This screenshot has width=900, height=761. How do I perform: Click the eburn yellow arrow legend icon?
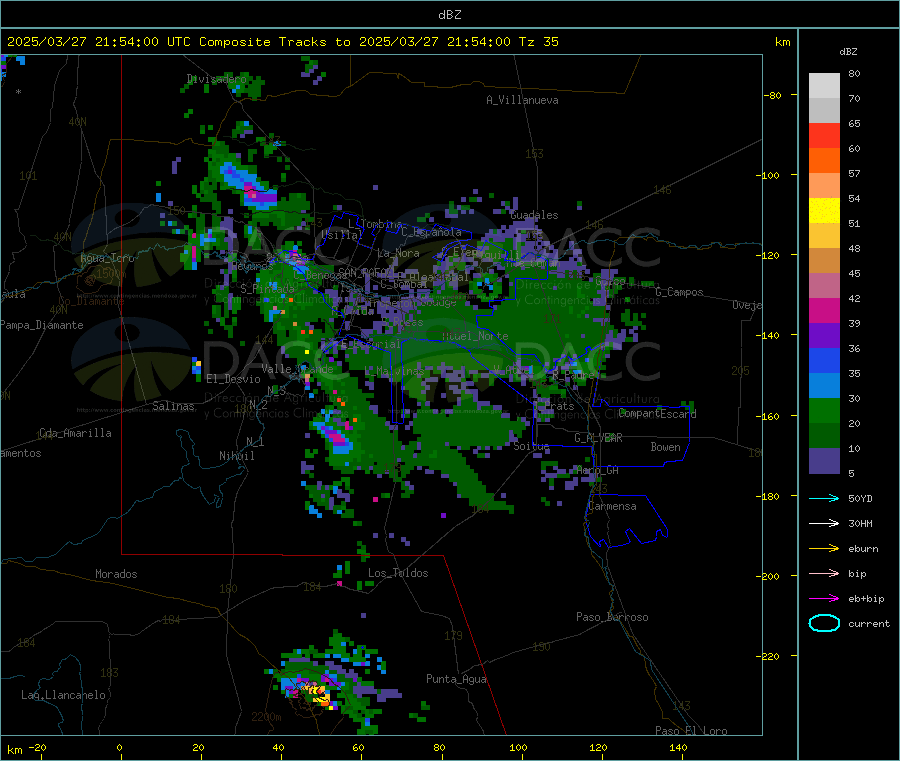pyautogui.click(x=824, y=549)
